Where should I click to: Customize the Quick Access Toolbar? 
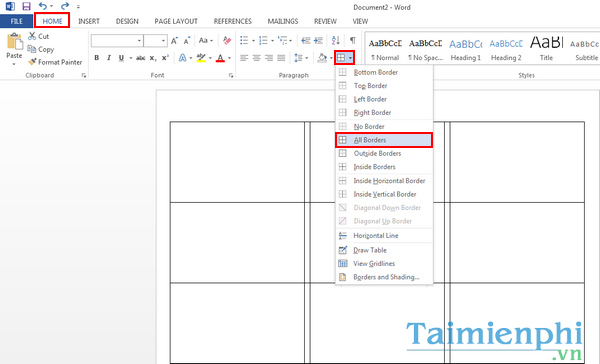pyautogui.click(x=78, y=7)
